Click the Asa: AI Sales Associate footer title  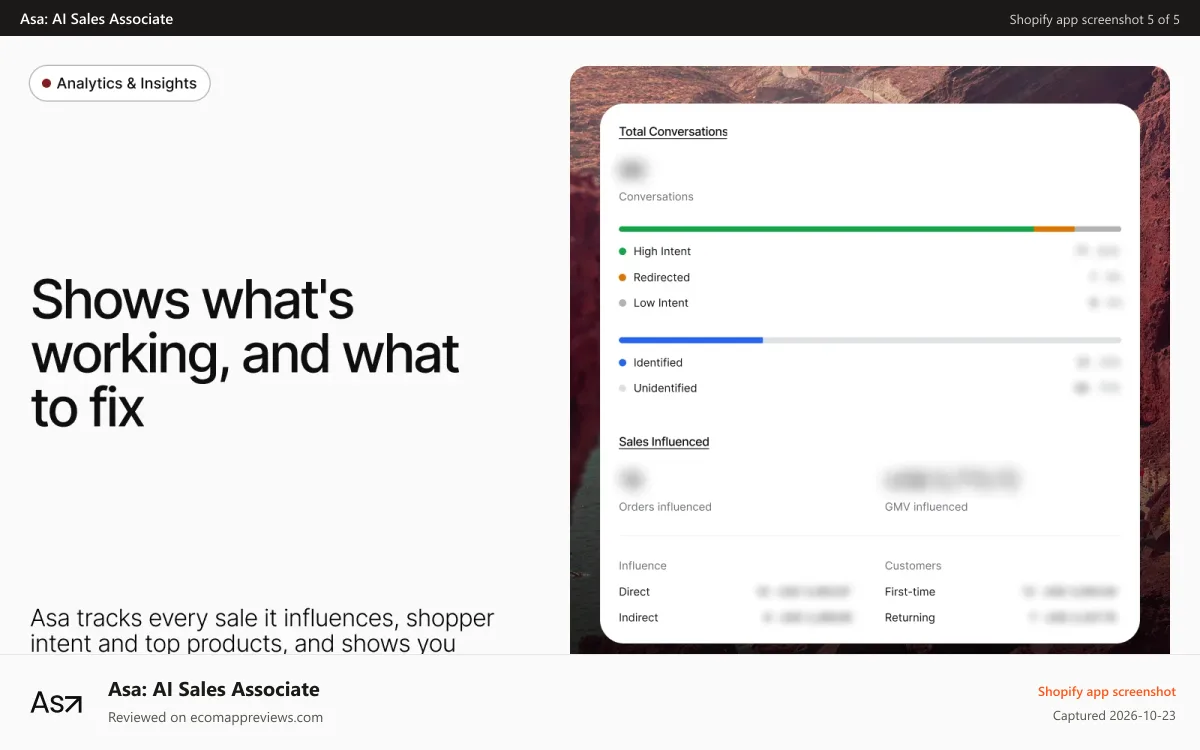coord(214,689)
